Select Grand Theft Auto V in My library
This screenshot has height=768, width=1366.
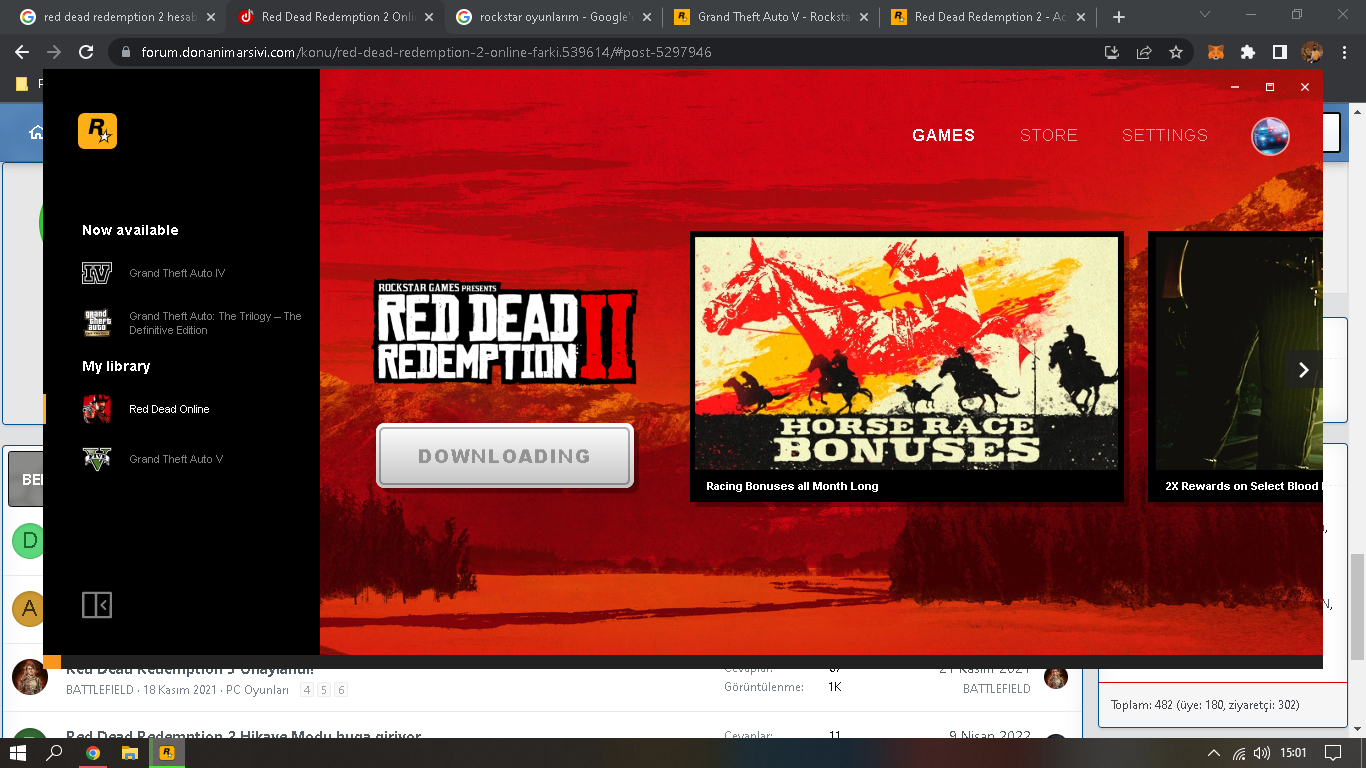point(176,459)
